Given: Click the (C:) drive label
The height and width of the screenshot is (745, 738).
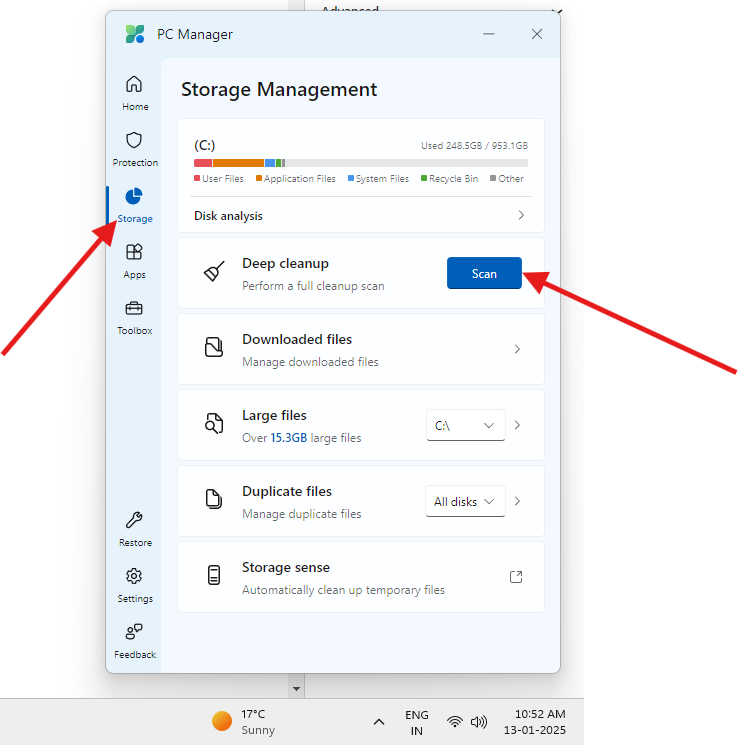Looking at the screenshot, I should (204, 145).
